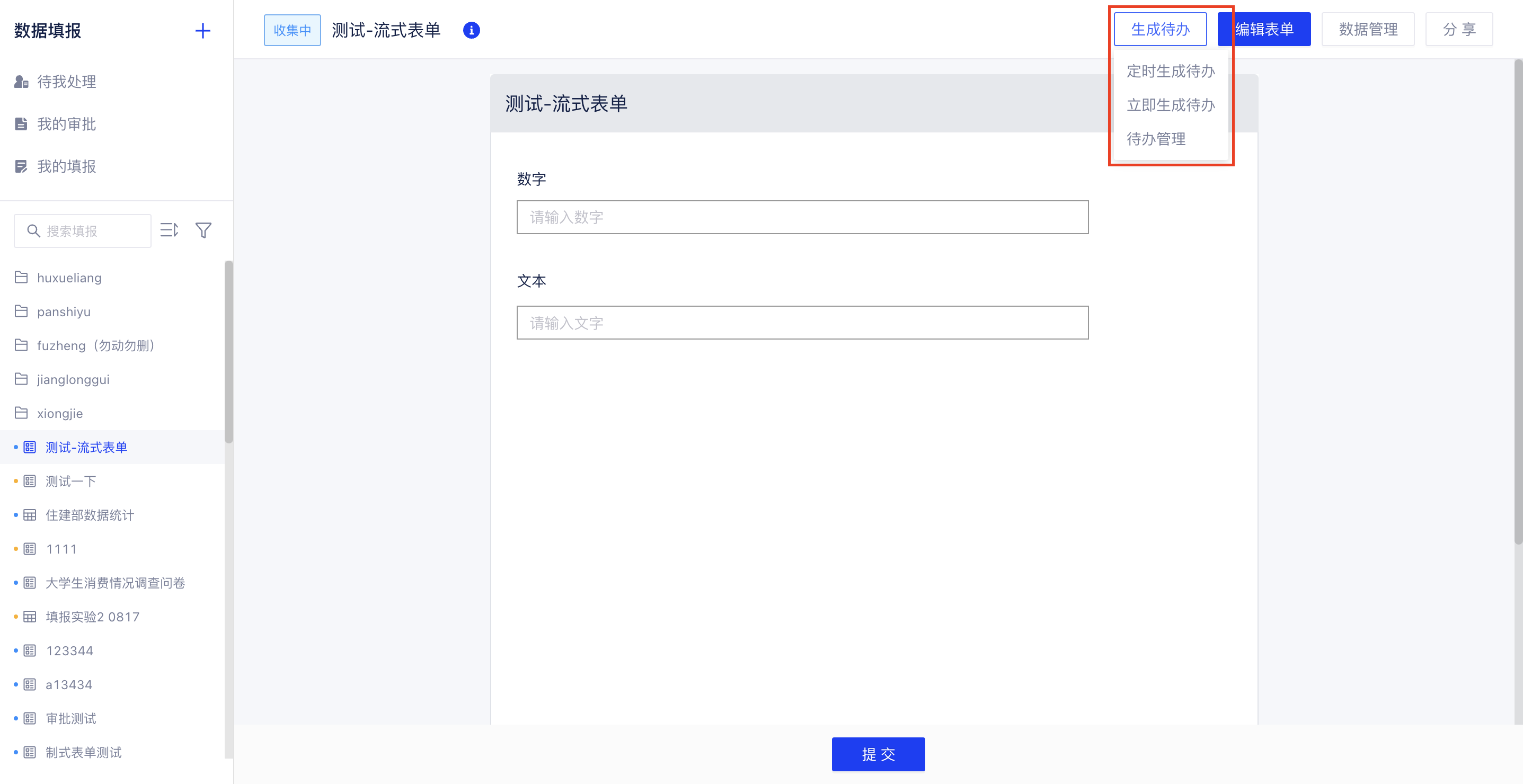Click the magnifier icon in the search field

pos(33,230)
